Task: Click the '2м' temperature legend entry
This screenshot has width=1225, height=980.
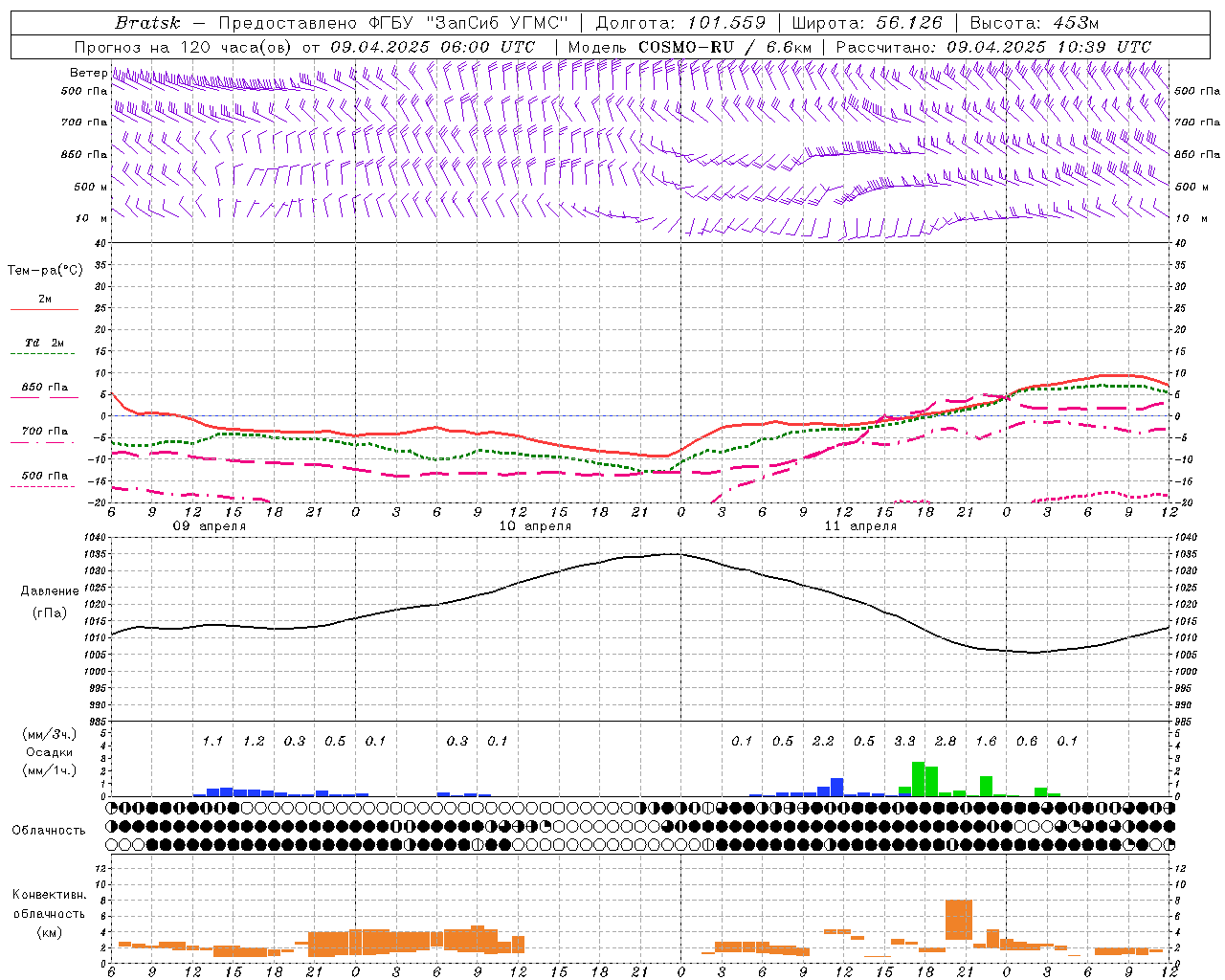Action: tap(45, 300)
